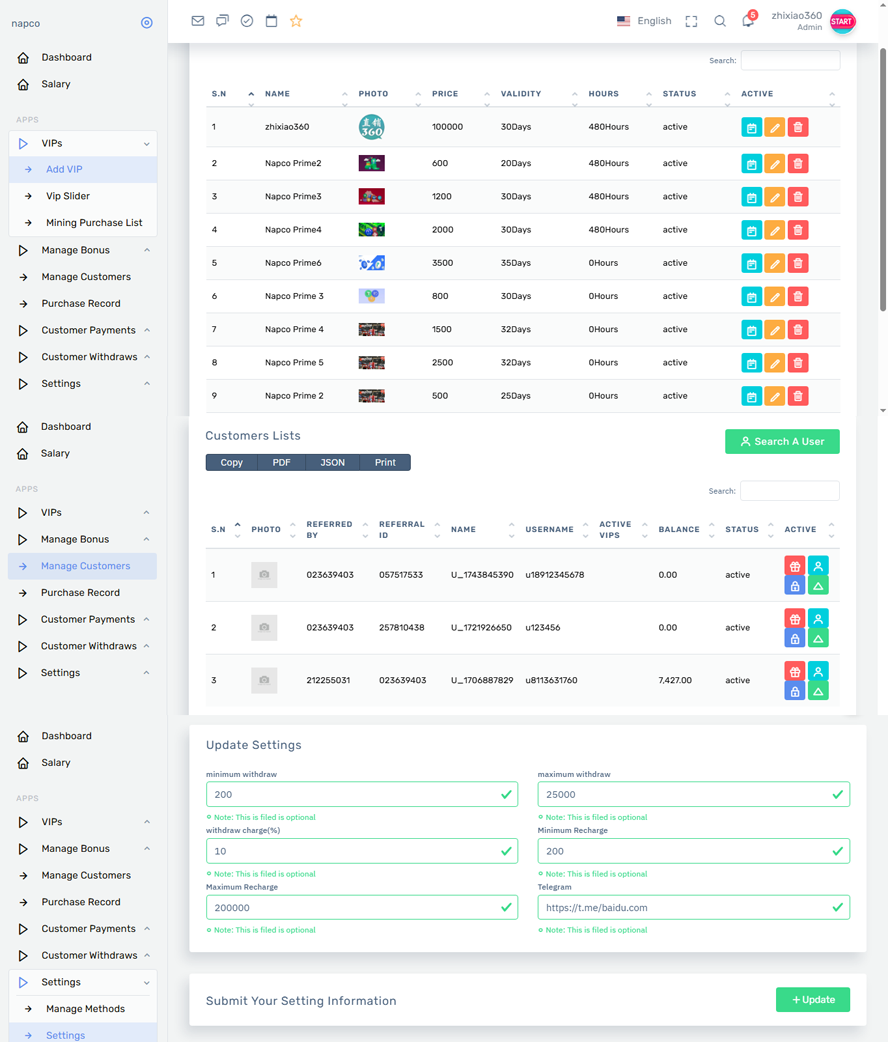Open the English language dropdown
This screenshot has width=888, height=1042.
tap(644, 21)
